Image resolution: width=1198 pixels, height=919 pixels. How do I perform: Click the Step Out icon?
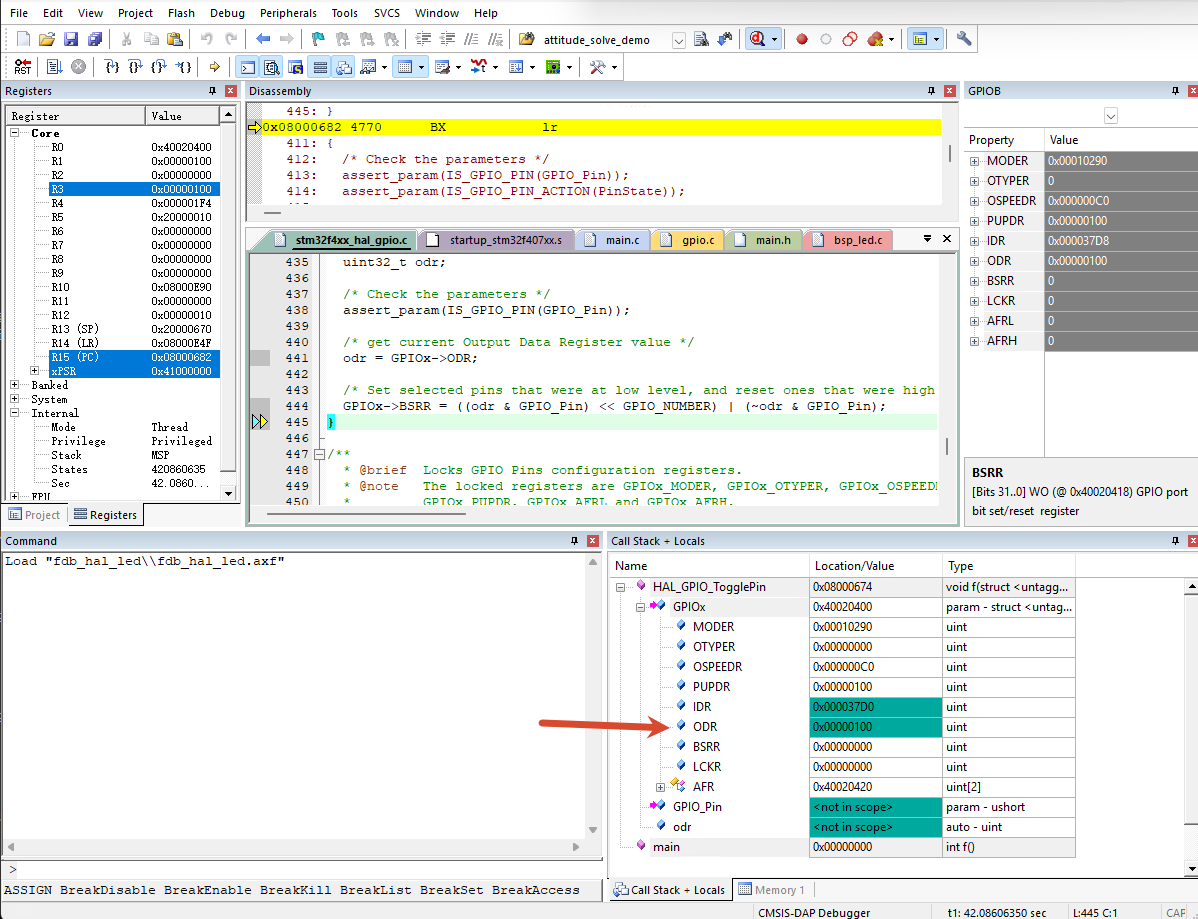(x=159, y=67)
